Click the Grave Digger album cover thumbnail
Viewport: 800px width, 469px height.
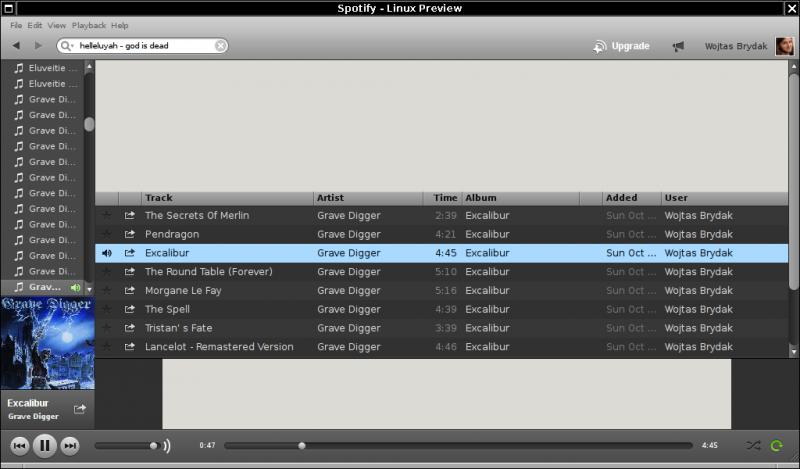[x=47, y=342]
